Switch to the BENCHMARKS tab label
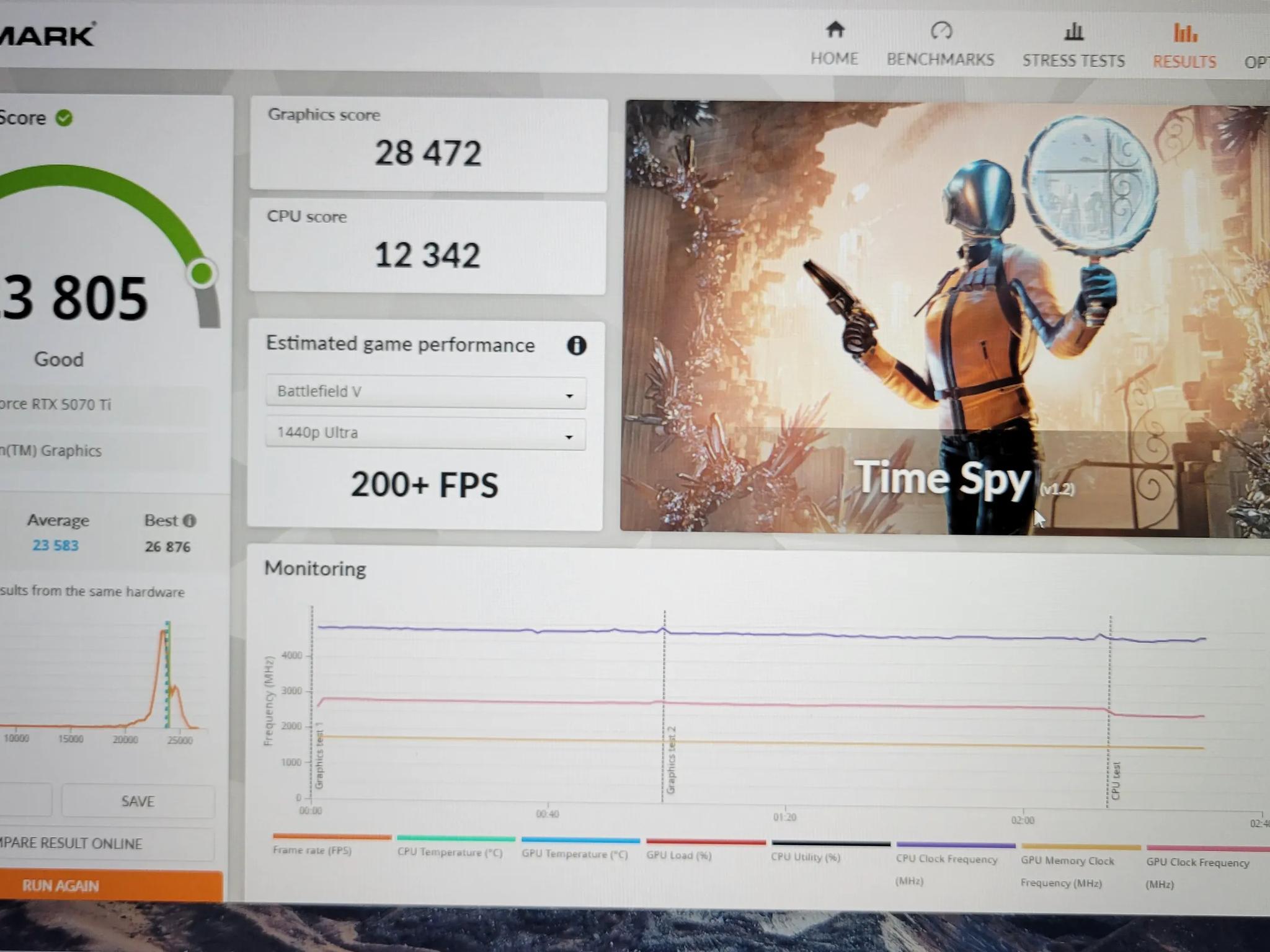1270x952 pixels. click(940, 59)
